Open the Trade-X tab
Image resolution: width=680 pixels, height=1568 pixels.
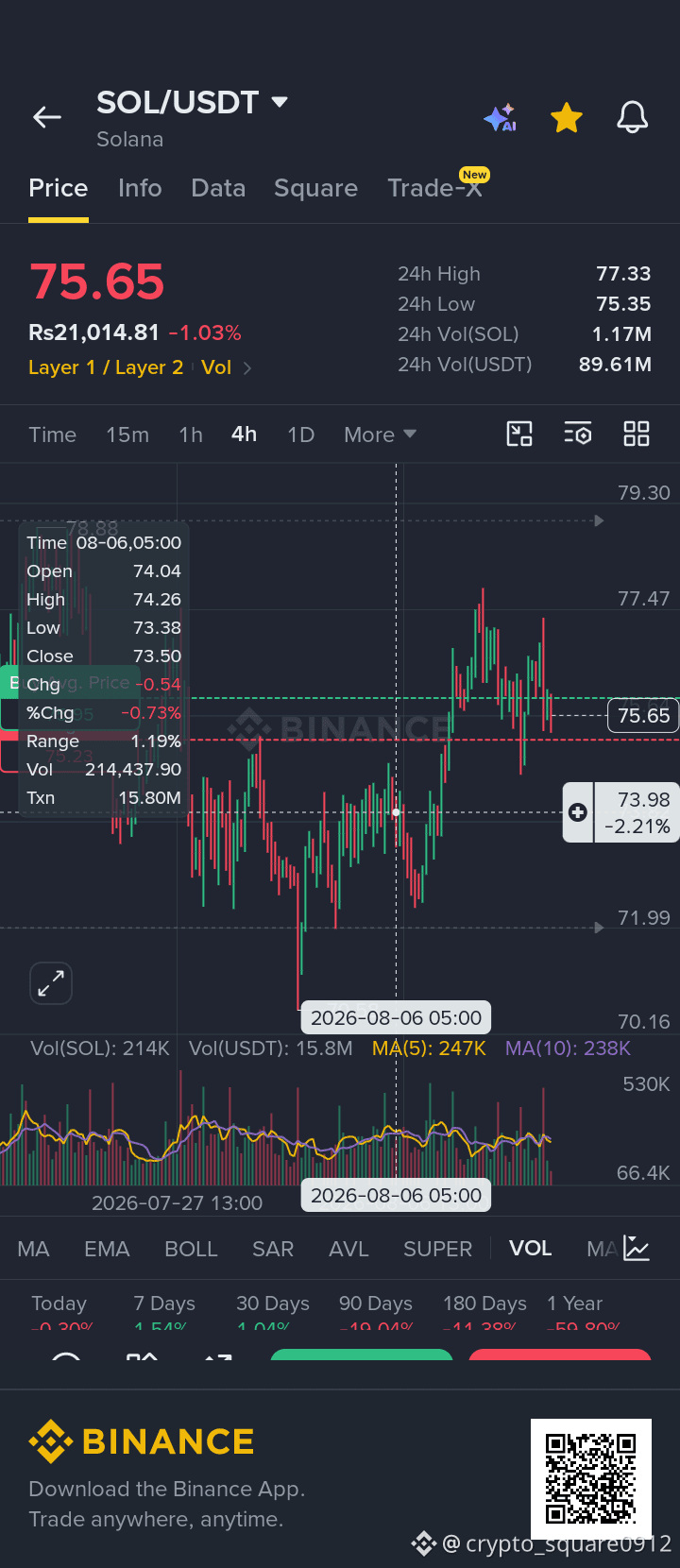pyautogui.click(x=434, y=188)
